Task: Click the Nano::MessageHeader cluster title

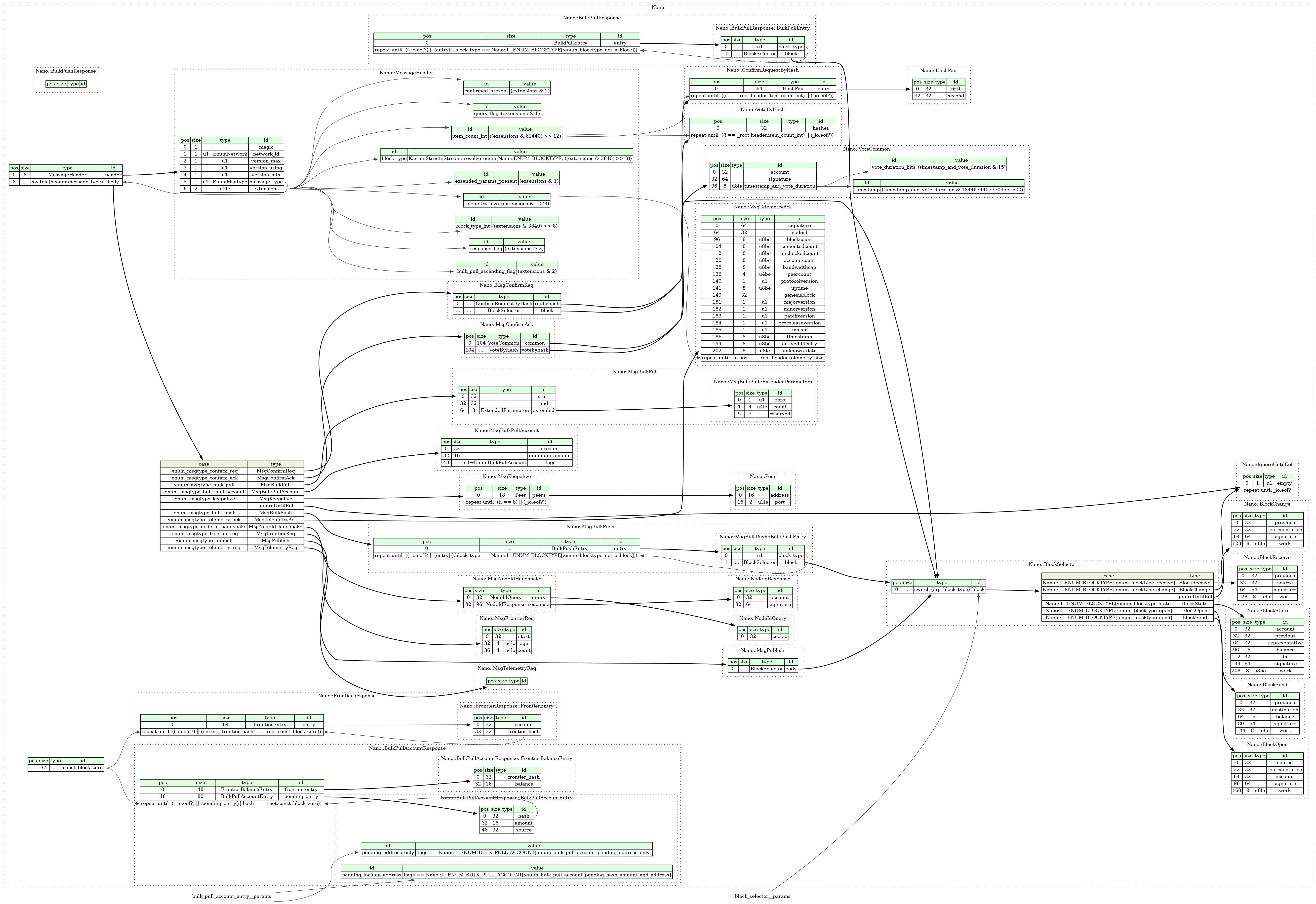Action: (x=406, y=73)
